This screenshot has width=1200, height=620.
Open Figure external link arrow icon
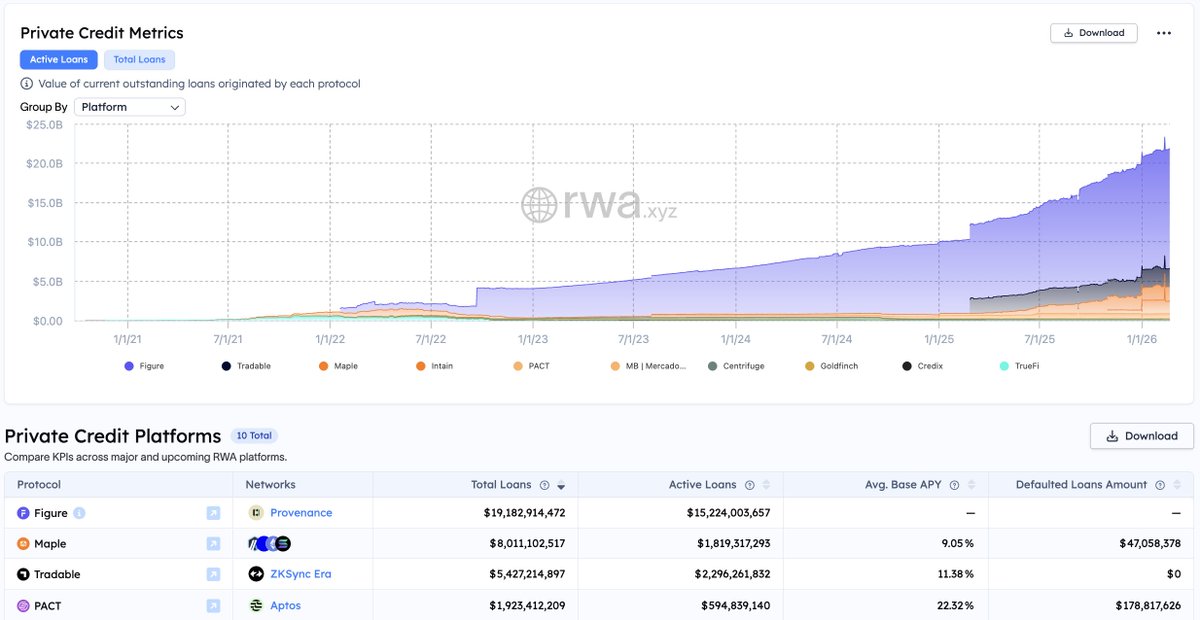(x=213, y=513)
